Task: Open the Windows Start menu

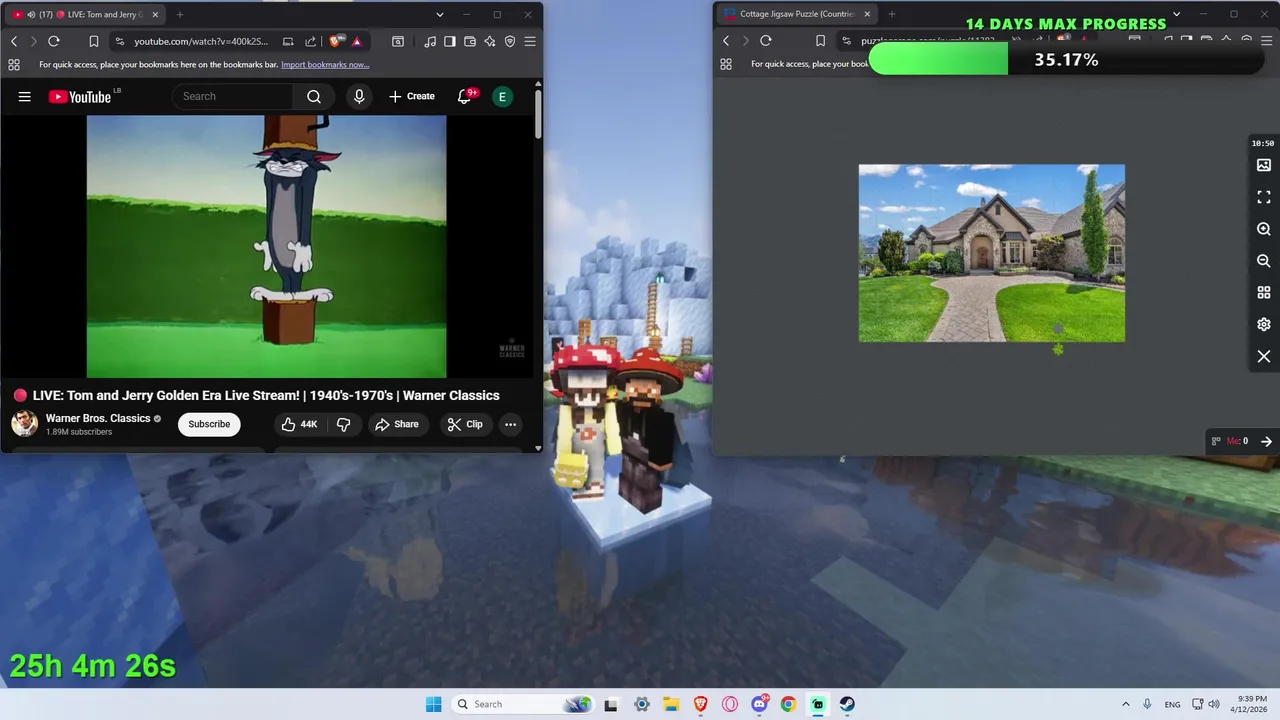Action: coord(433,704)
